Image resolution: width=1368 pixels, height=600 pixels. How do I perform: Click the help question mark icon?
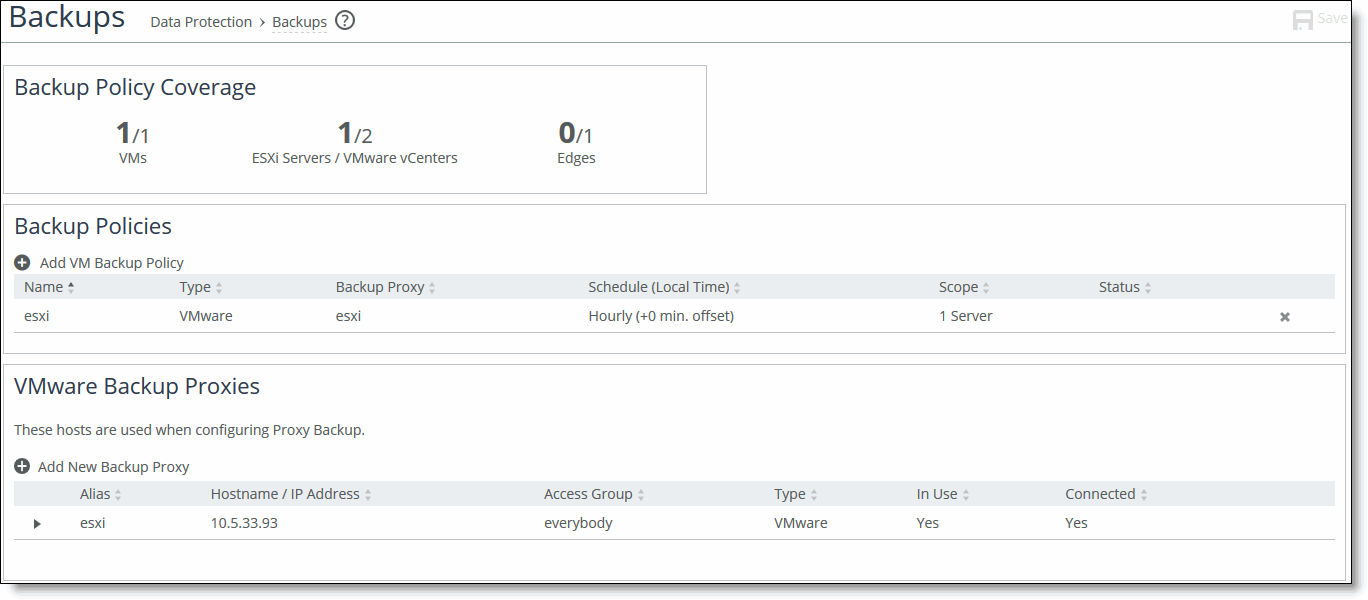coord(344,21)
